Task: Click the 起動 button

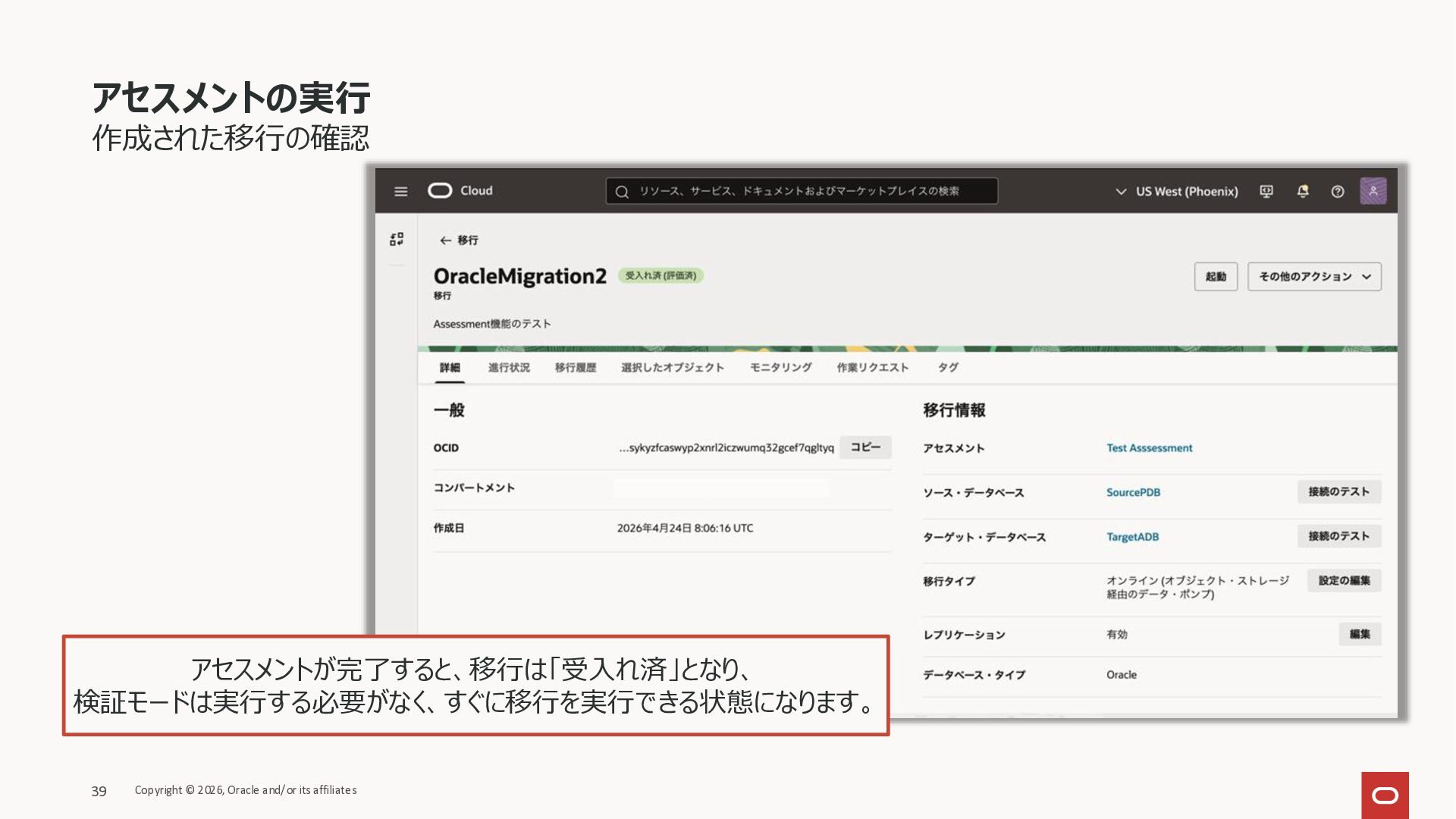Action: tap(1216, 277)
